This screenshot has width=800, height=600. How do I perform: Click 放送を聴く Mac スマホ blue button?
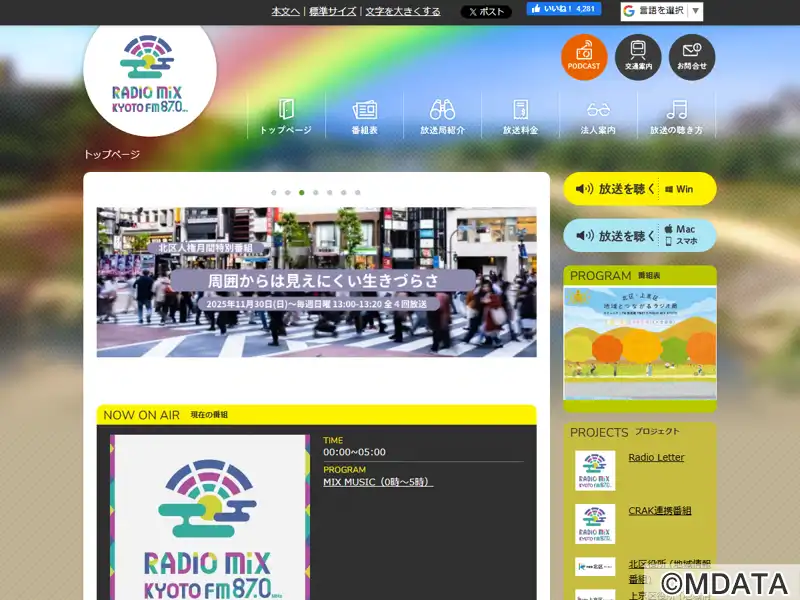(x=640, y=235)
